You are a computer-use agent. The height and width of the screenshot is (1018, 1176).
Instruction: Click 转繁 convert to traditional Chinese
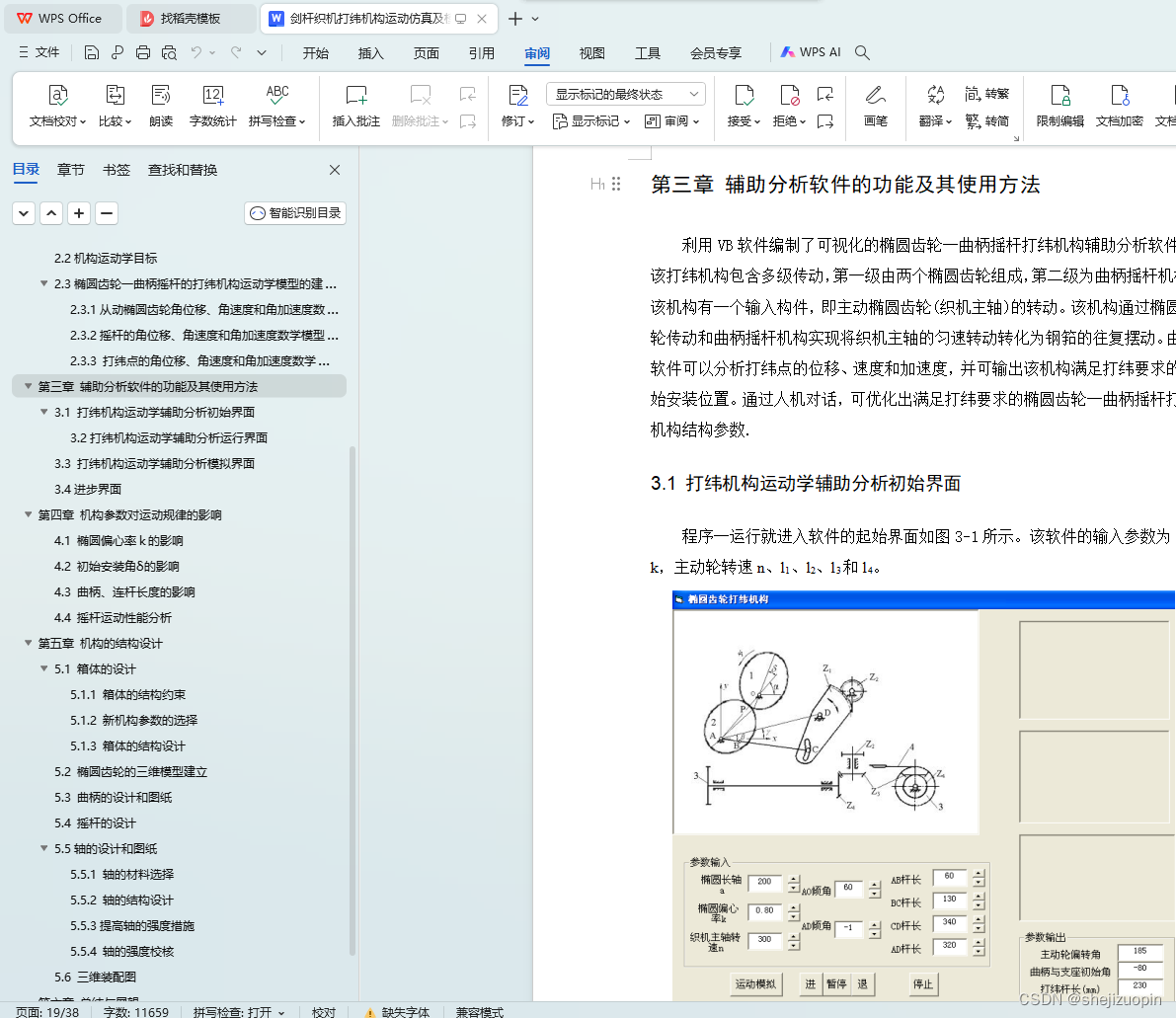(987, 94)
